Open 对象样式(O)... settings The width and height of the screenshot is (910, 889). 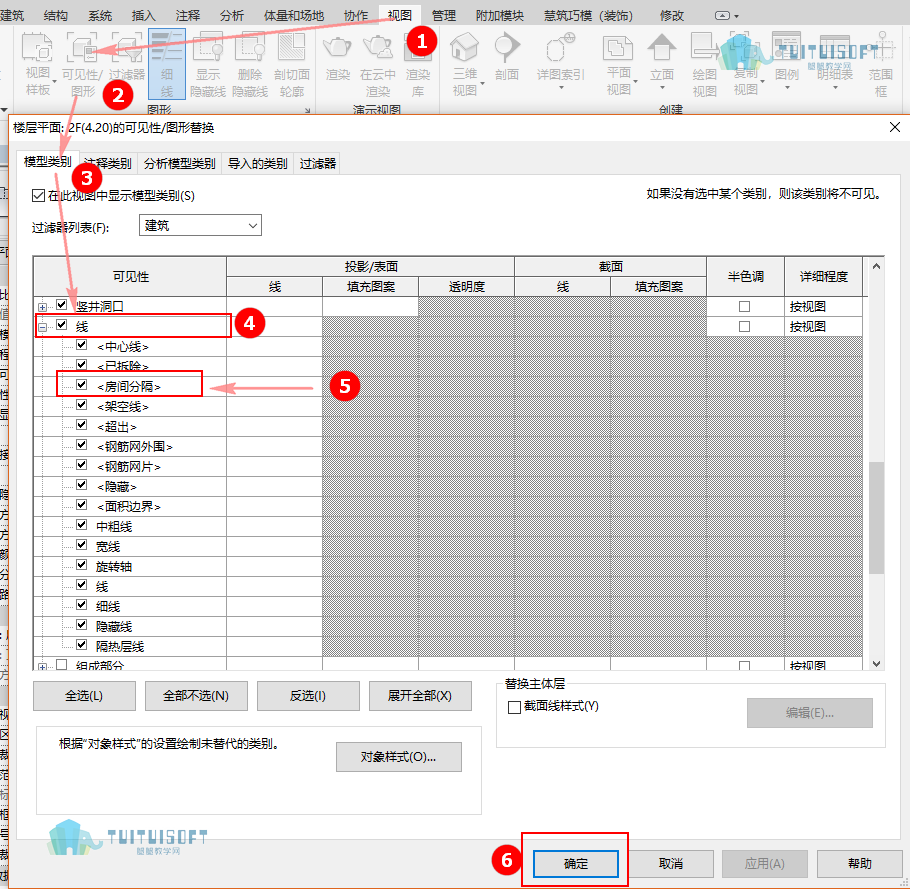pyautogui.click(x=399, y=757)
